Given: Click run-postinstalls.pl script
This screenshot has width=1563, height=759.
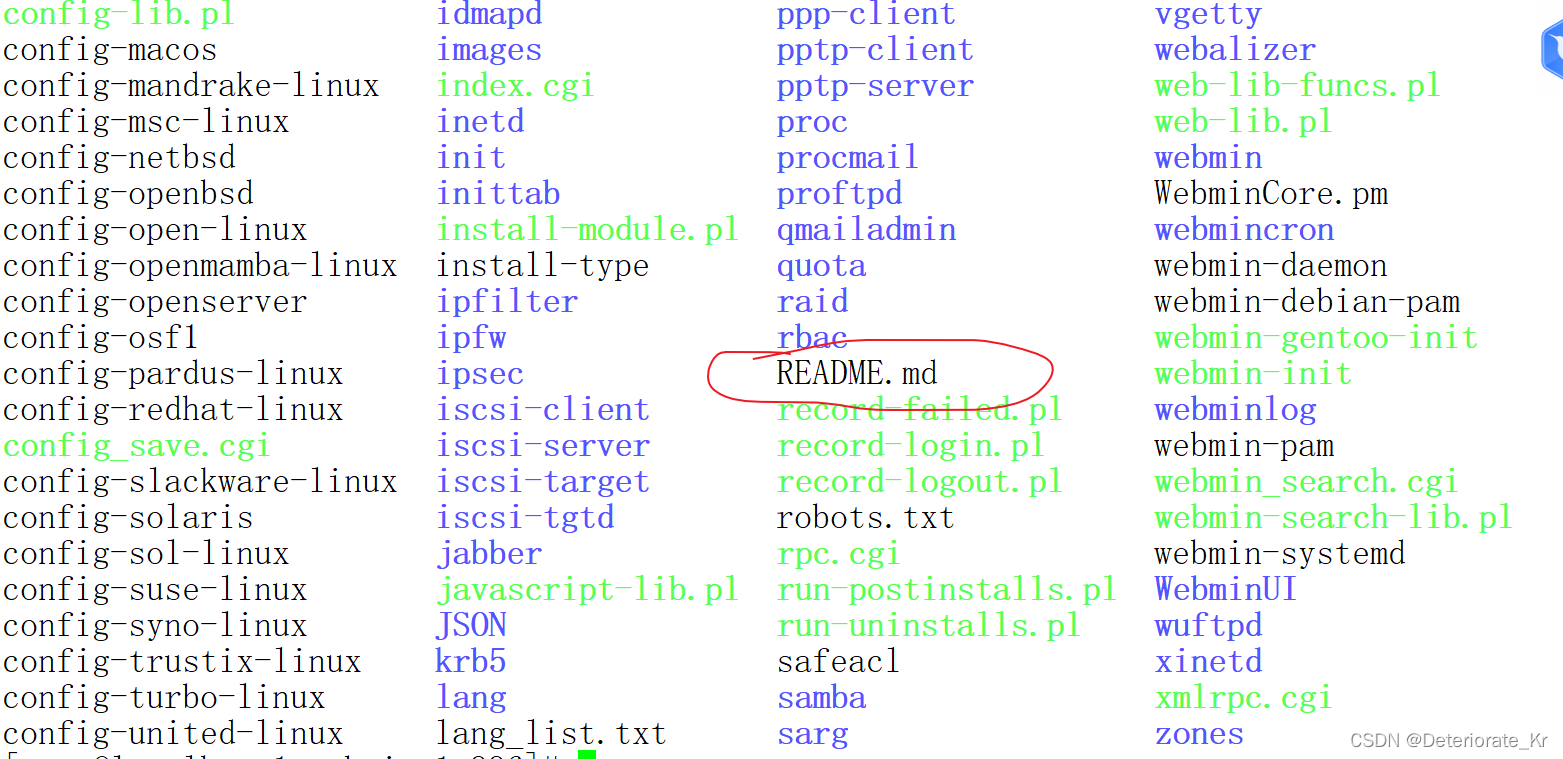Looking at the screenshot, I should pos(947,590).
